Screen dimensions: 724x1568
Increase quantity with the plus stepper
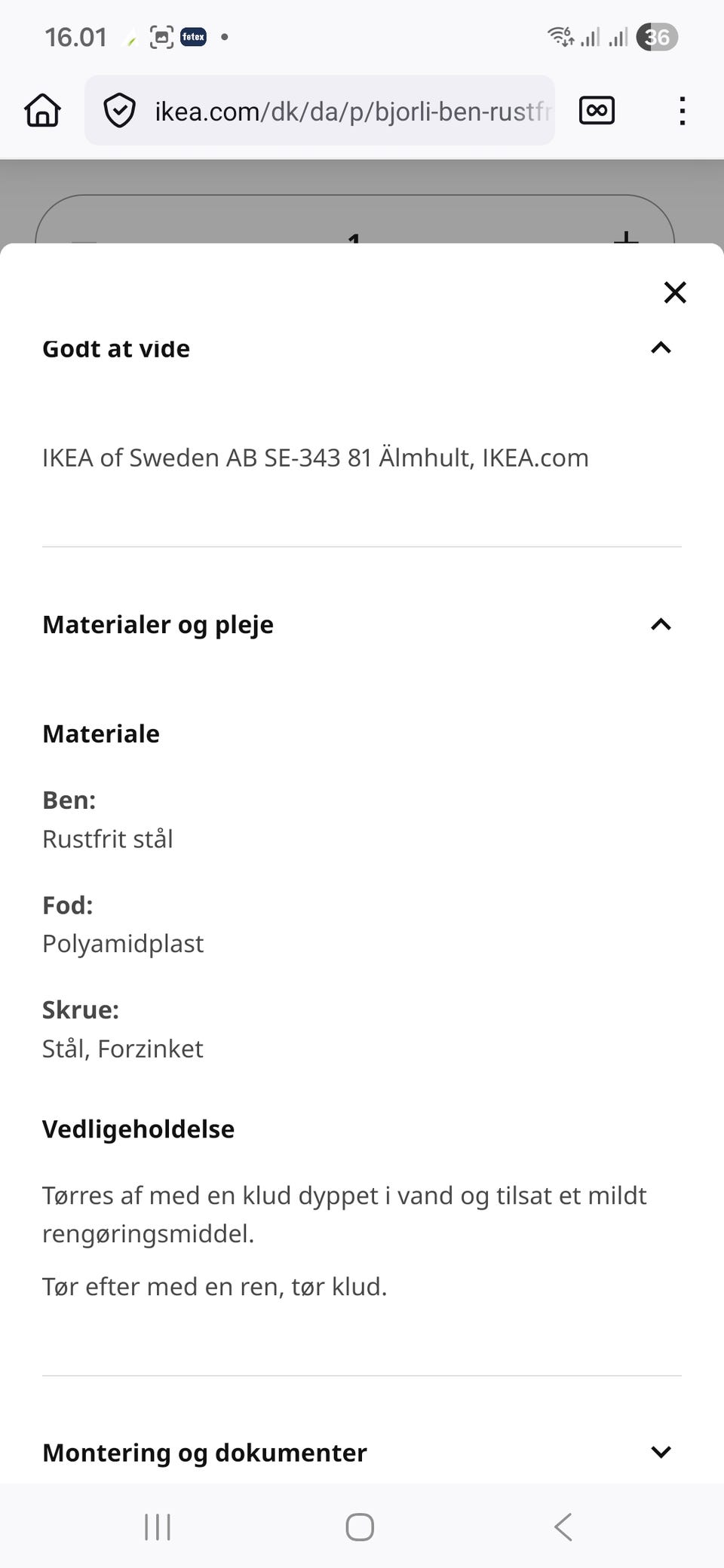[x=626, y=239]
